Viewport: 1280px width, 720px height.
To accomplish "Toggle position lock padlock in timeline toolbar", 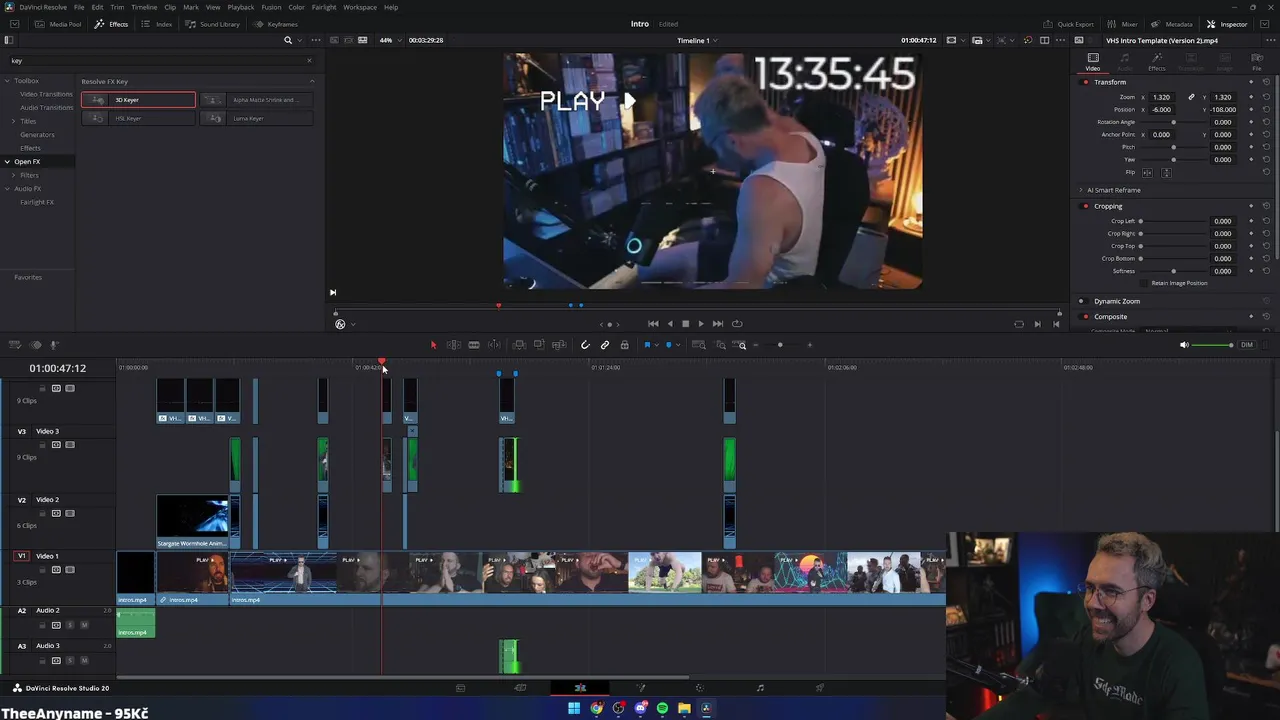I will pos(624,345).
